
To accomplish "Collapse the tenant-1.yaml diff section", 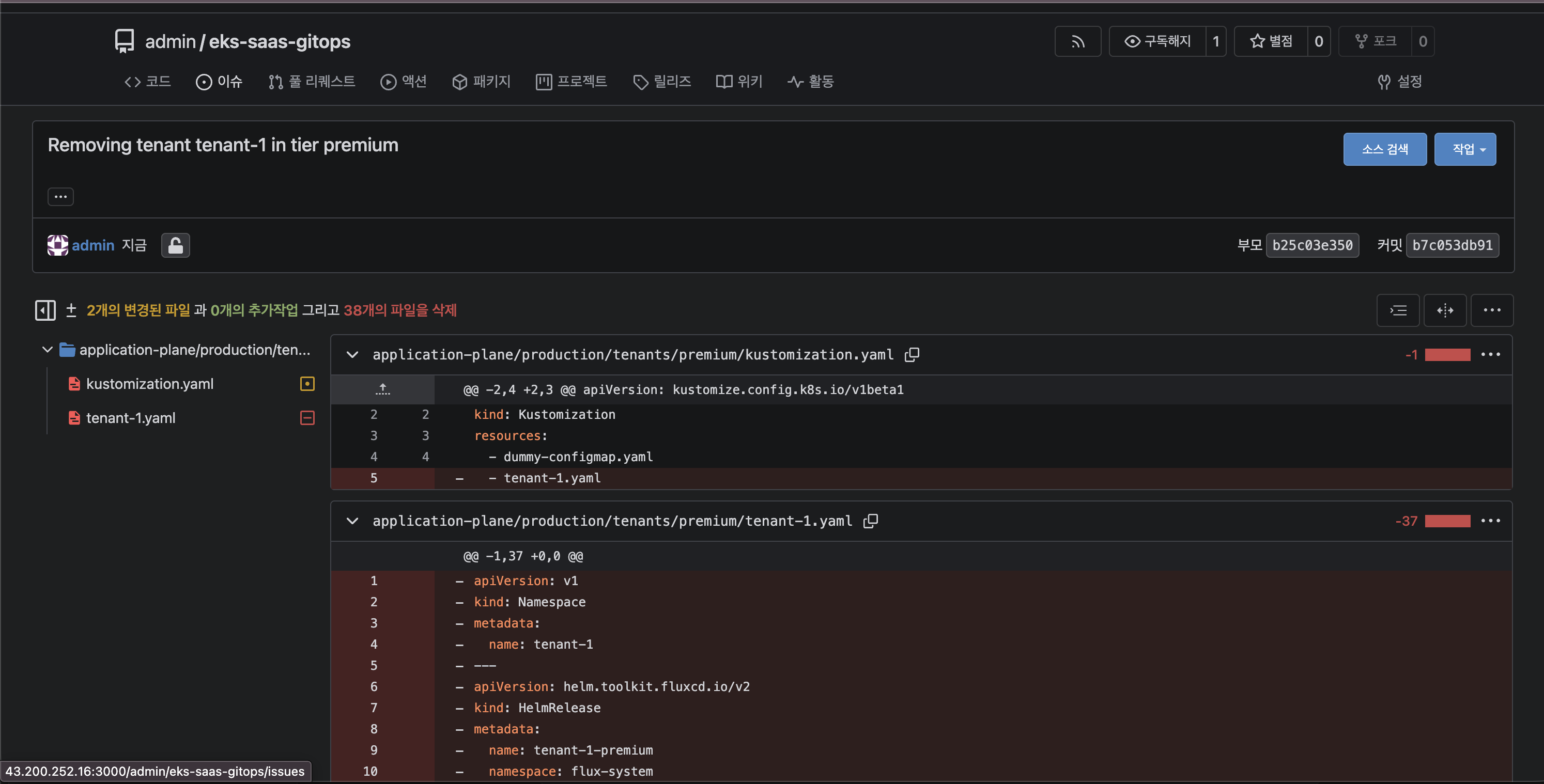I will [x=352, y=521].
